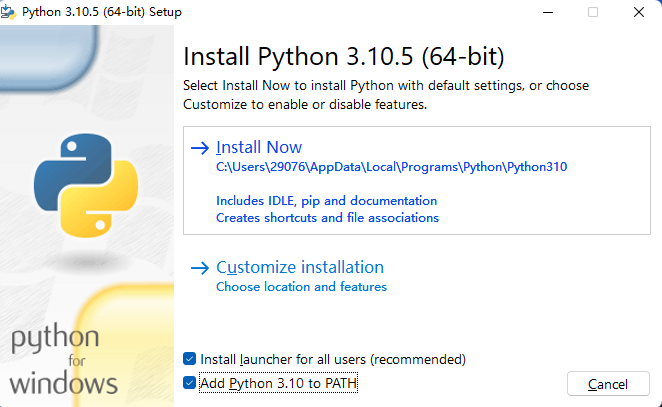This screenshot has width=662, height=407.
Task: Close the Python Setup window
Action: click(x=639, y=12)
